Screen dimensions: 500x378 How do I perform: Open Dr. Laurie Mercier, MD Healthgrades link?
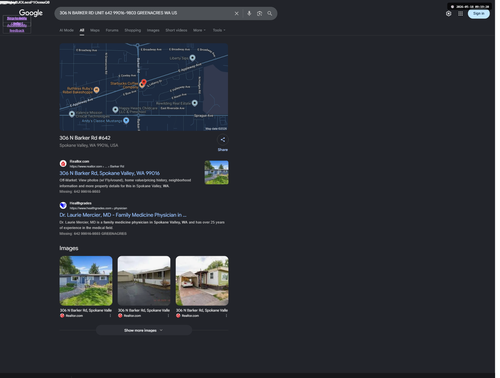[x=123, y=215]
